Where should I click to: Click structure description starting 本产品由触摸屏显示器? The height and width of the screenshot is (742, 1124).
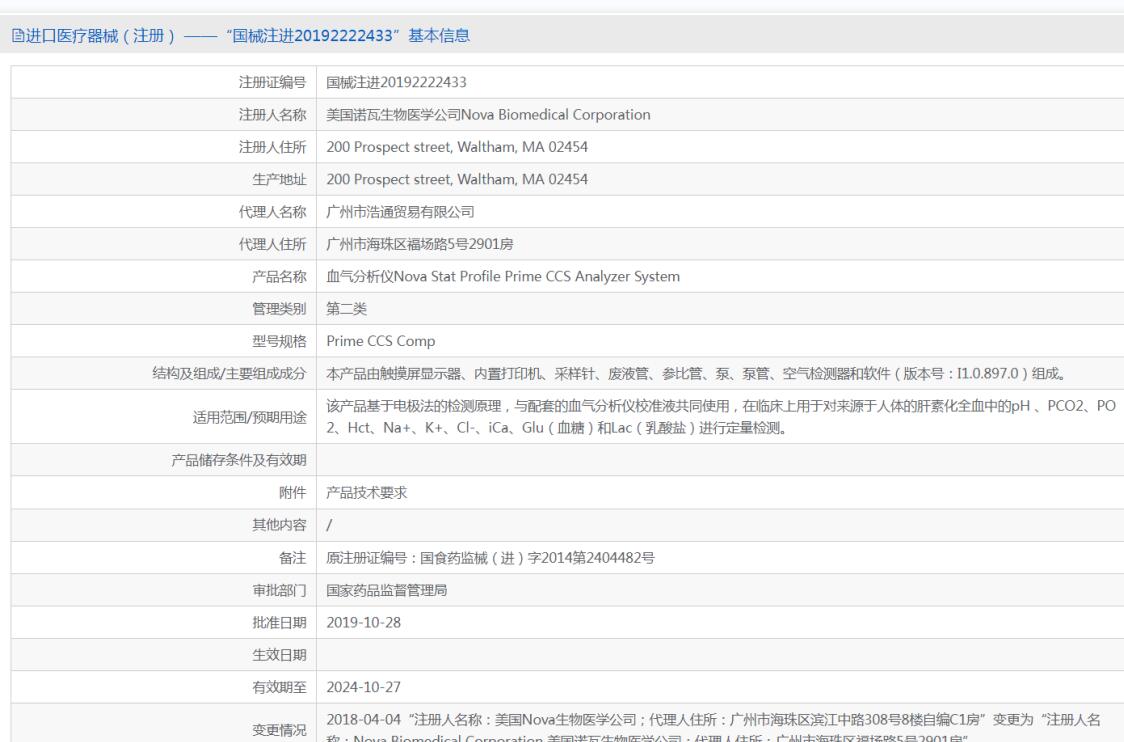point(697,374)
